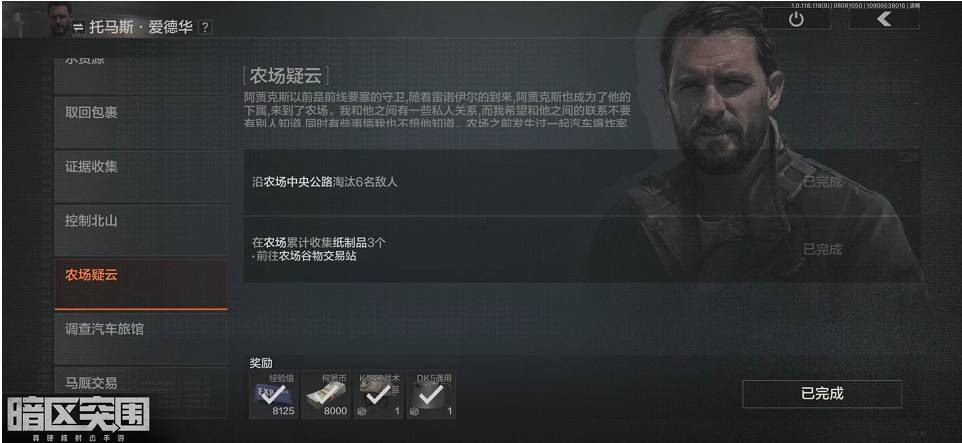Select the tactical vest reward icon
This screenshot has width=962, height=443.
tap(379, 395)
